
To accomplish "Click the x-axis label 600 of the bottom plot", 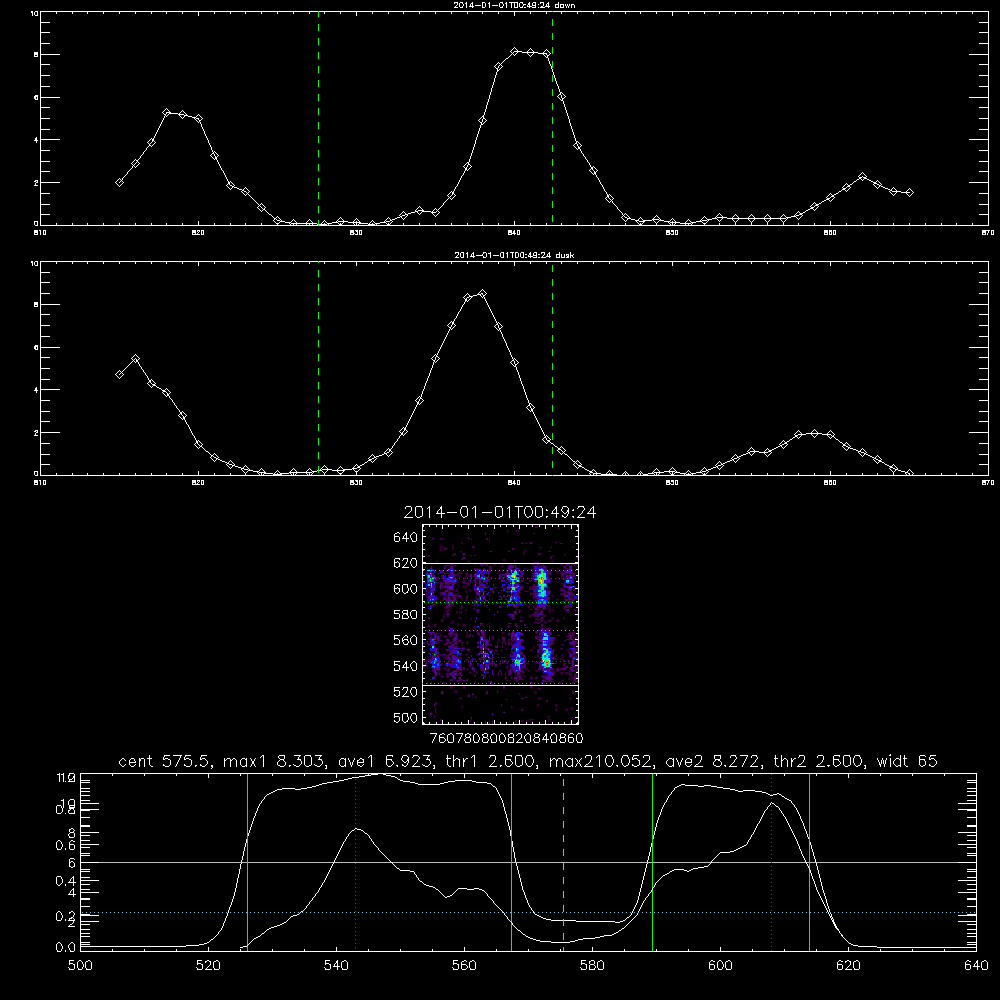I will tap(720, 966).
